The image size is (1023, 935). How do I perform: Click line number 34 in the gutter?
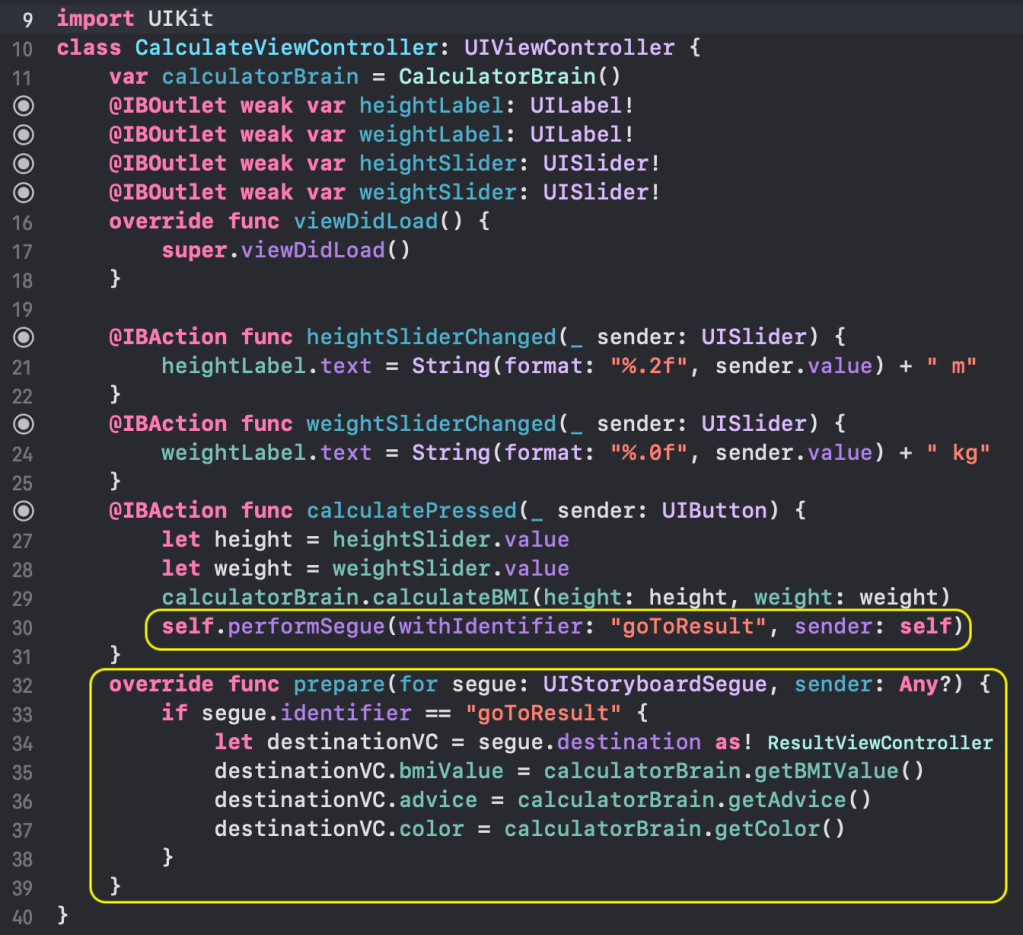click(x=23, y=743)
